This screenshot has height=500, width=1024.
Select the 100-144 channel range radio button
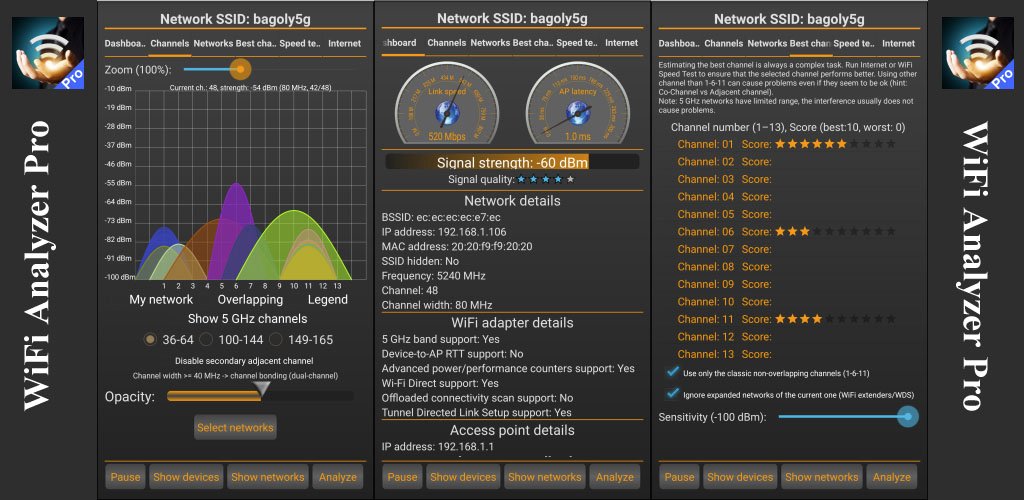206,339
